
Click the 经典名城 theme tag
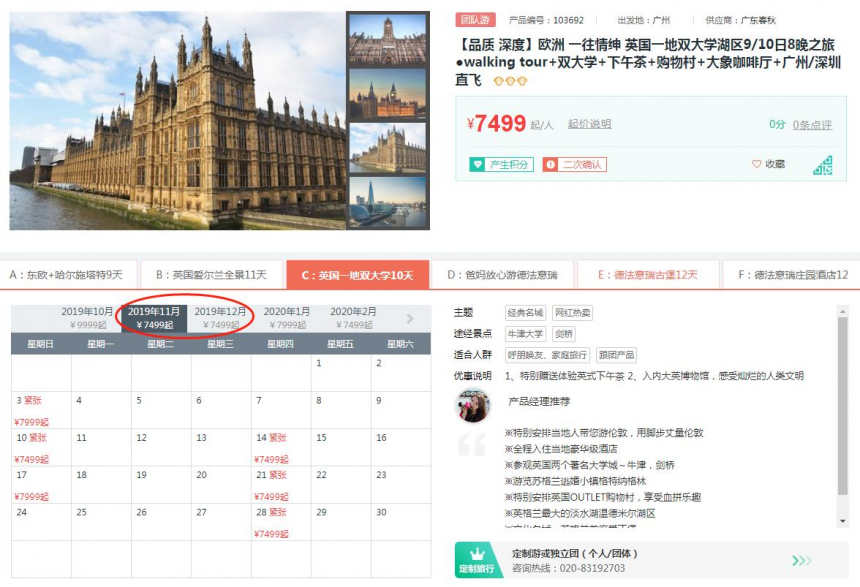click(525, 313)
